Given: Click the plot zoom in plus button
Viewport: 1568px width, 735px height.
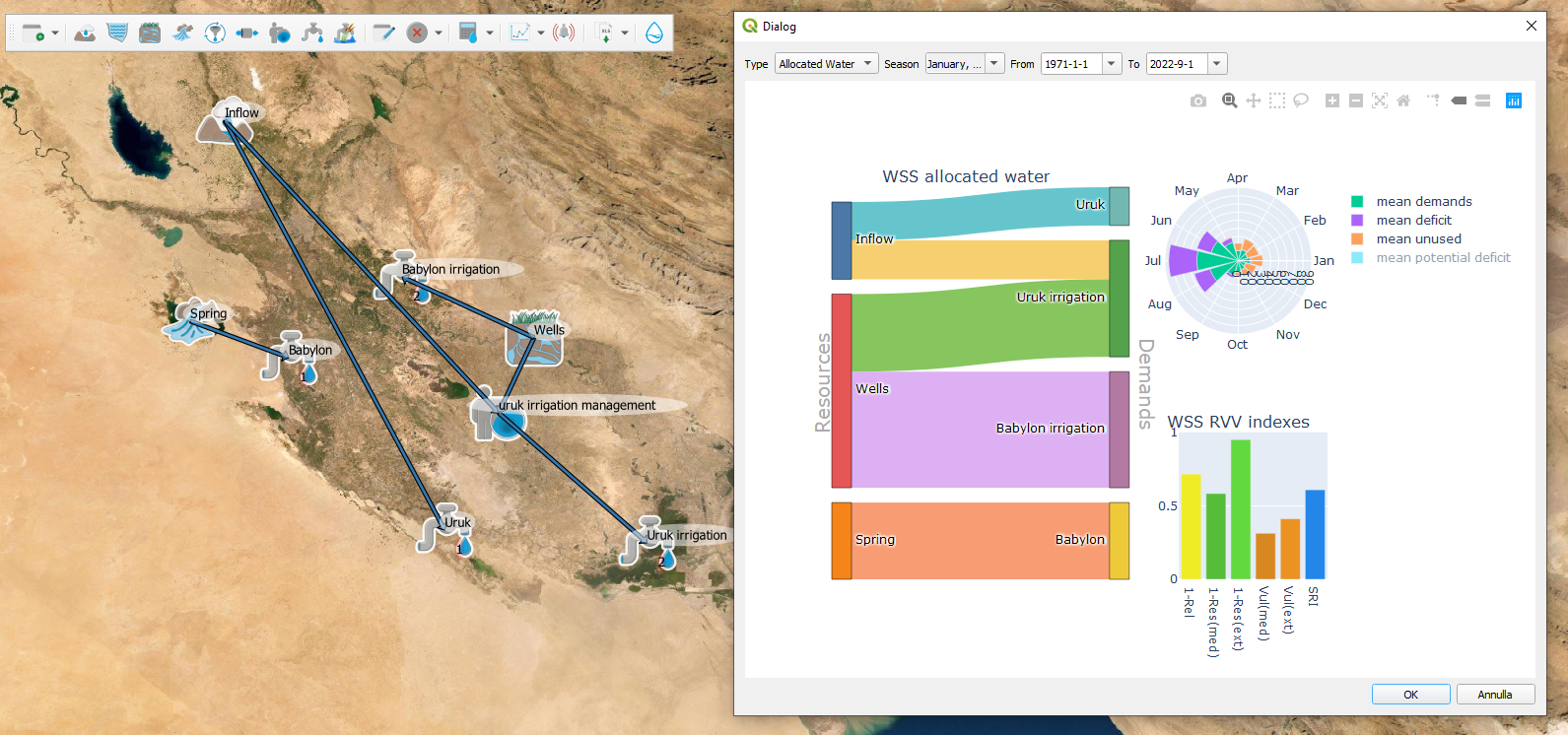Looking at the screenshot, I should pyautogui.click(x=1332, y=100).
